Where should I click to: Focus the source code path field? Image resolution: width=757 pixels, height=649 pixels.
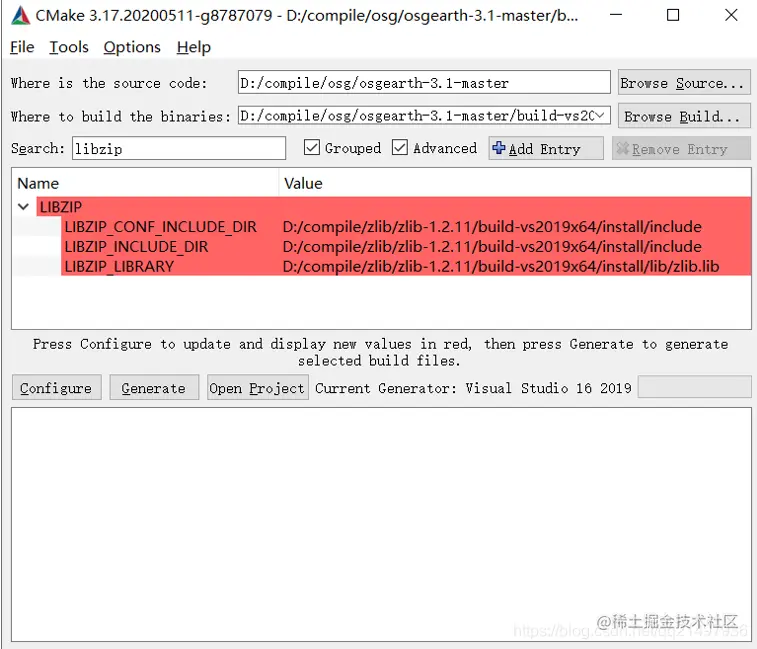click(x=424, y=83)
